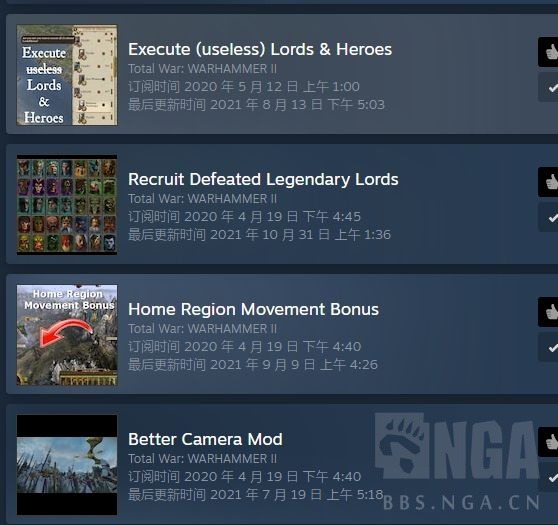The image size is (558, 525).
Task: Click the legendary lords portrait grid thumbnail
Action: [67, 205]
